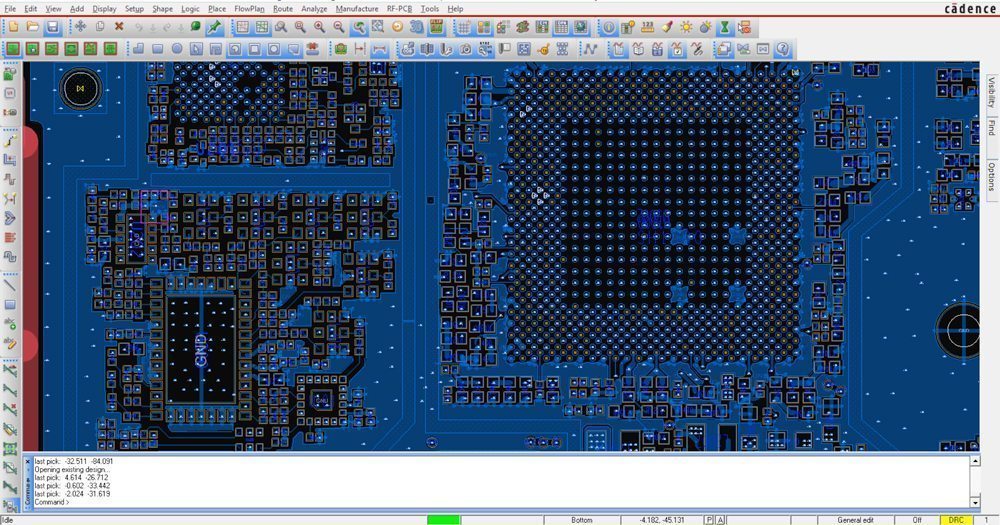Open the RF-PCB menu

[x=399, y=9]
